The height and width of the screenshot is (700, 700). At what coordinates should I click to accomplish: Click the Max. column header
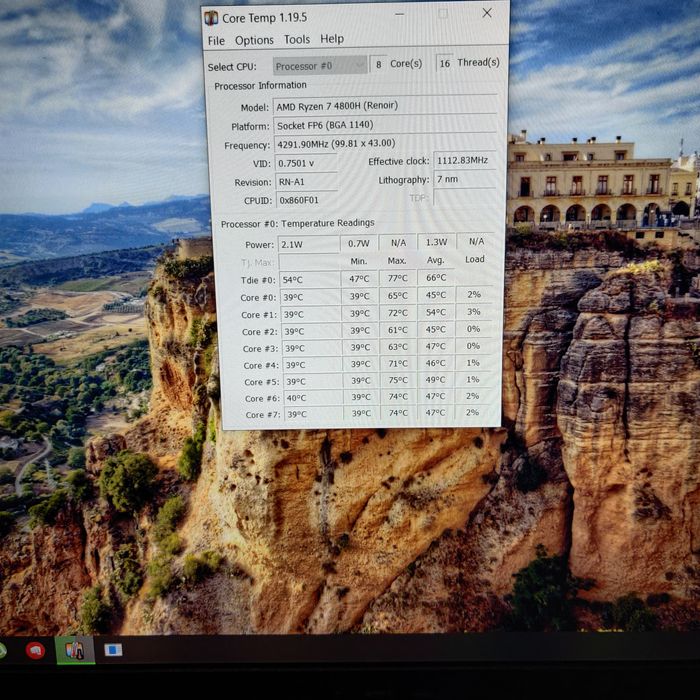pos(397,260)
